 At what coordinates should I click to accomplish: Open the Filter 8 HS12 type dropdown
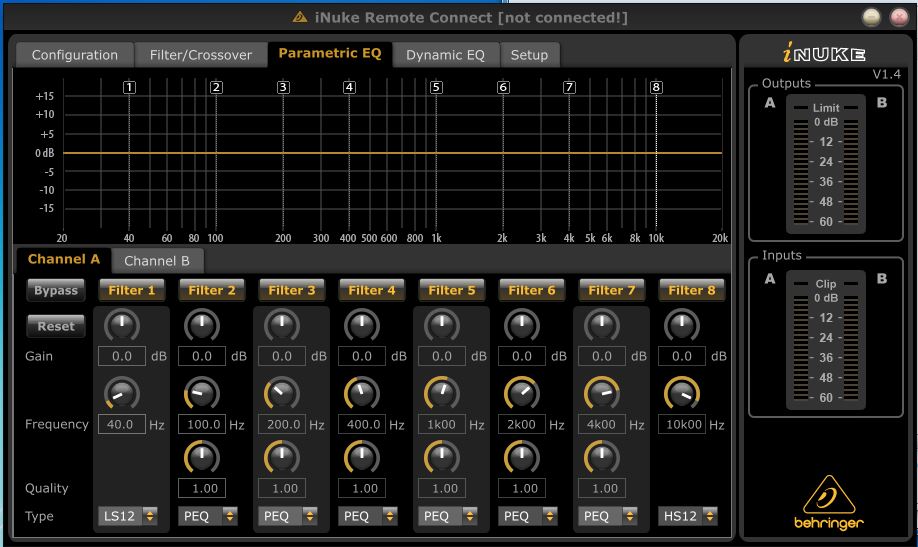(688, 517)
